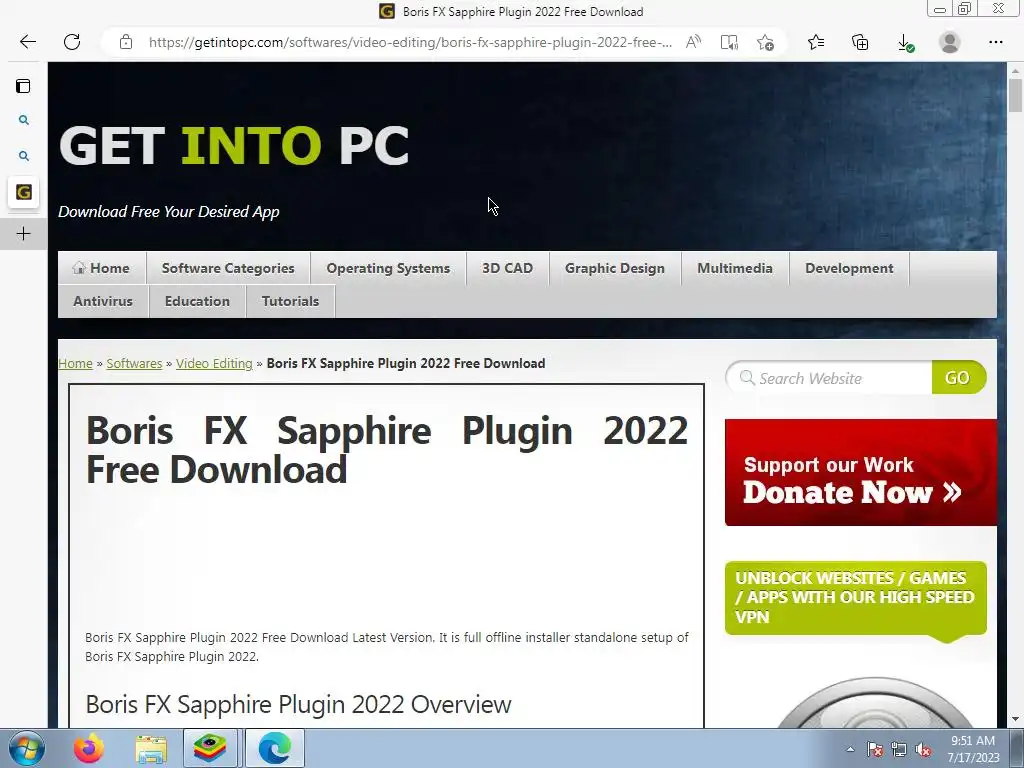Click the Donate Now banner
Image resolution: width=1024 pixels, height=768 pixels.
(861, 473)
